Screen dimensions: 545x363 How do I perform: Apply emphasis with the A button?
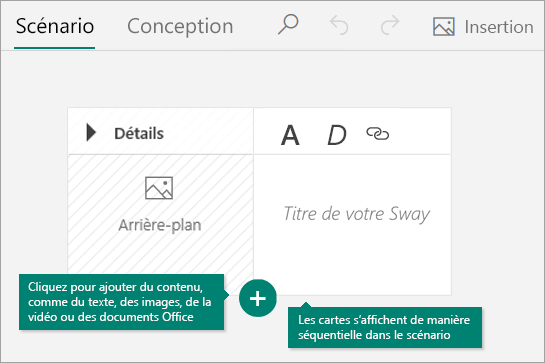click(290, 135)
